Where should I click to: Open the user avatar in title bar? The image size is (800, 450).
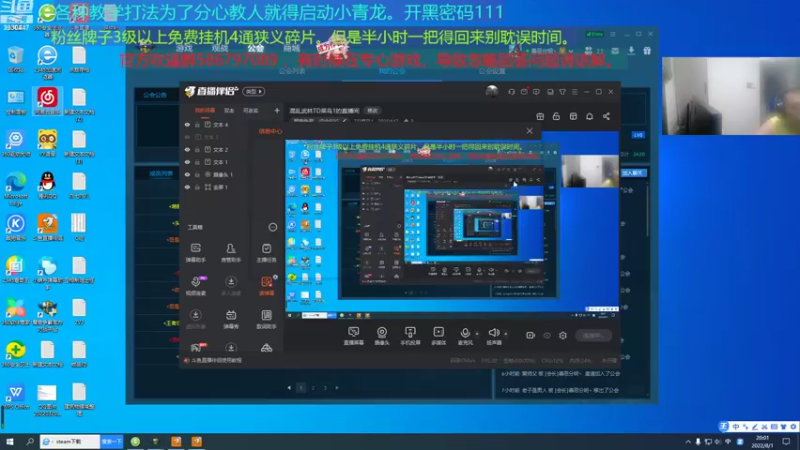[x=492, y=91]
